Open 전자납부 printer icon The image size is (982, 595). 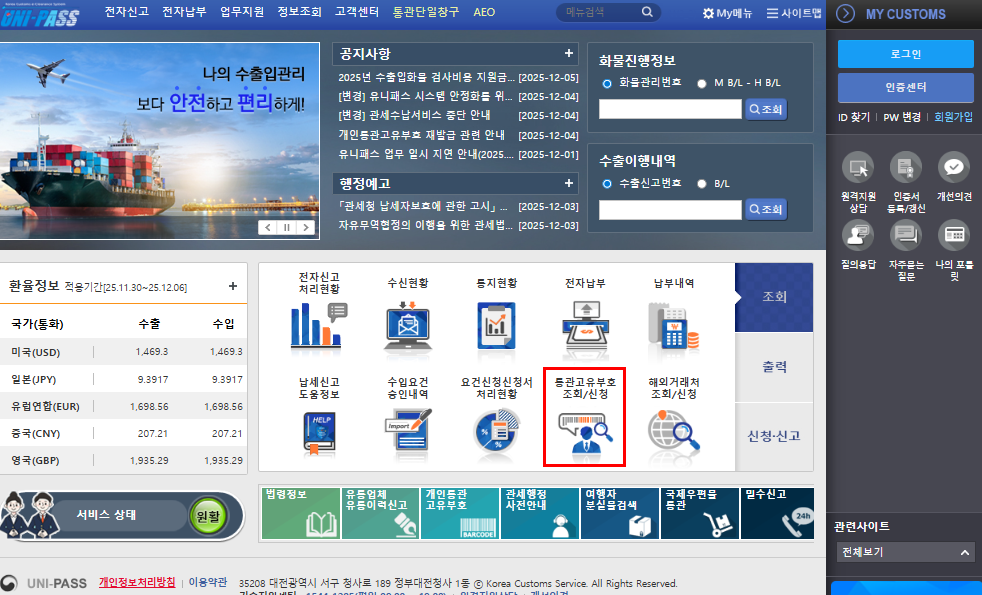click(585, 324)
